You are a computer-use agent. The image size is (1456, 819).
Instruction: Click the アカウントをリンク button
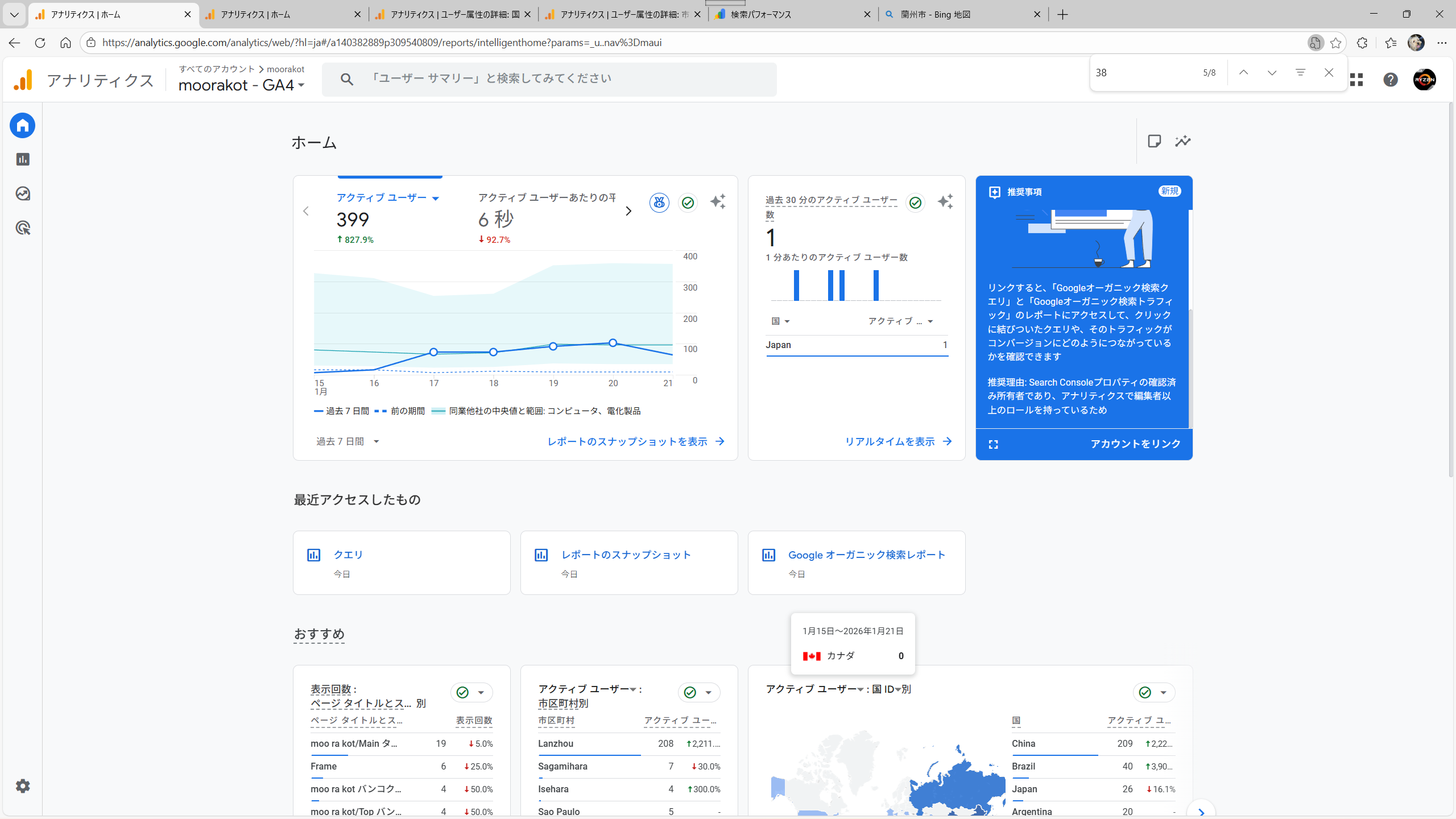[1135, 444]
